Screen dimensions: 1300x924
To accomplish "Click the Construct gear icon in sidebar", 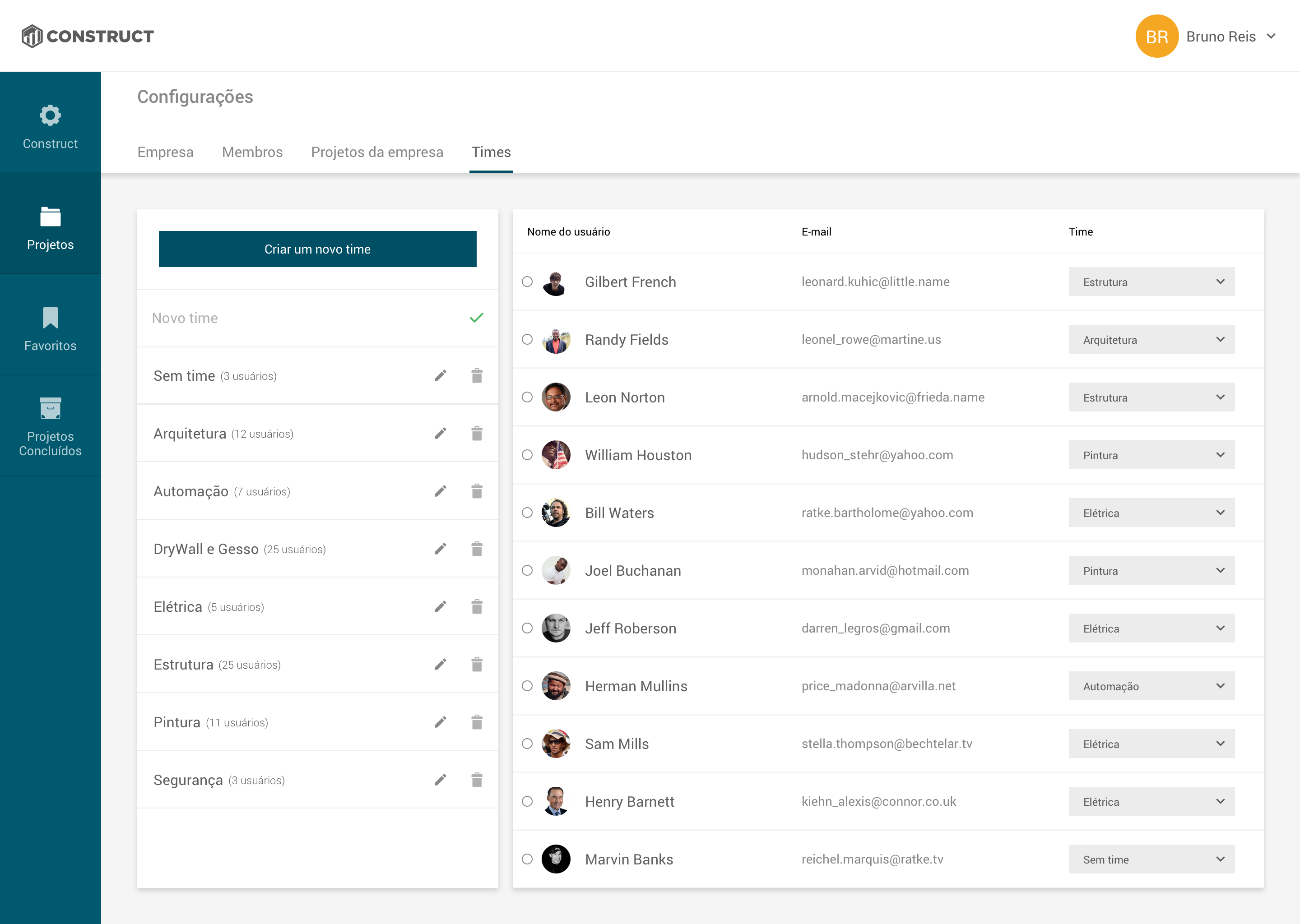I will coord(50,115).
